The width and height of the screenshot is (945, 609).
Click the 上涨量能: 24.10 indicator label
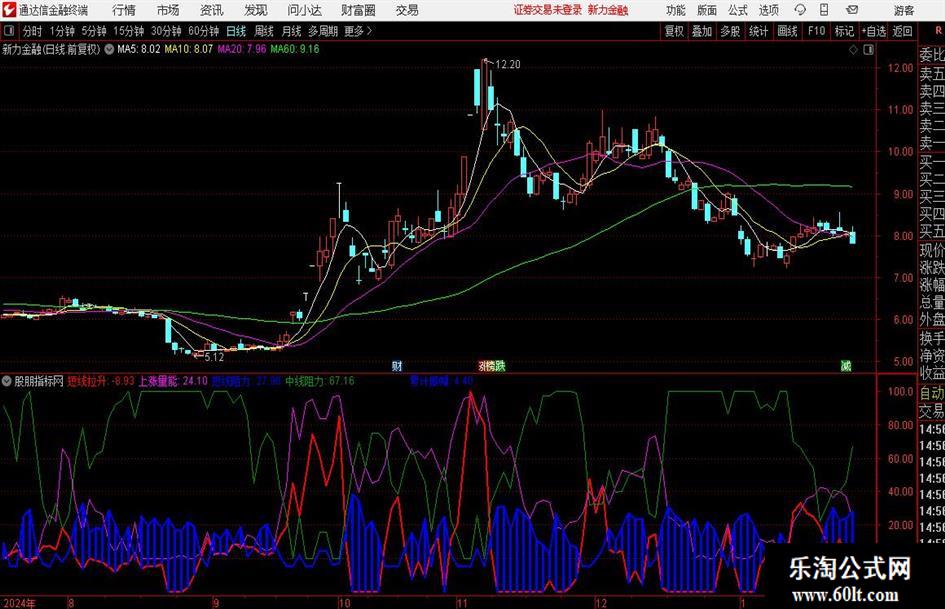(x=173, y=381)
